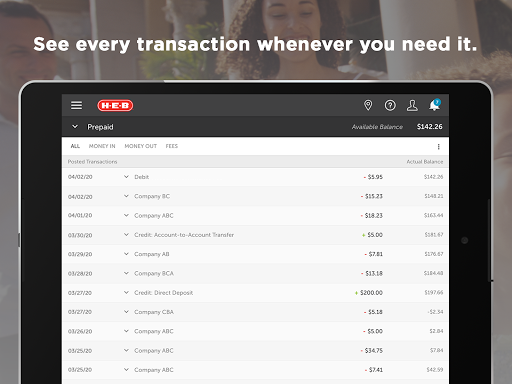Click the Company CBA name

point(154,312)
